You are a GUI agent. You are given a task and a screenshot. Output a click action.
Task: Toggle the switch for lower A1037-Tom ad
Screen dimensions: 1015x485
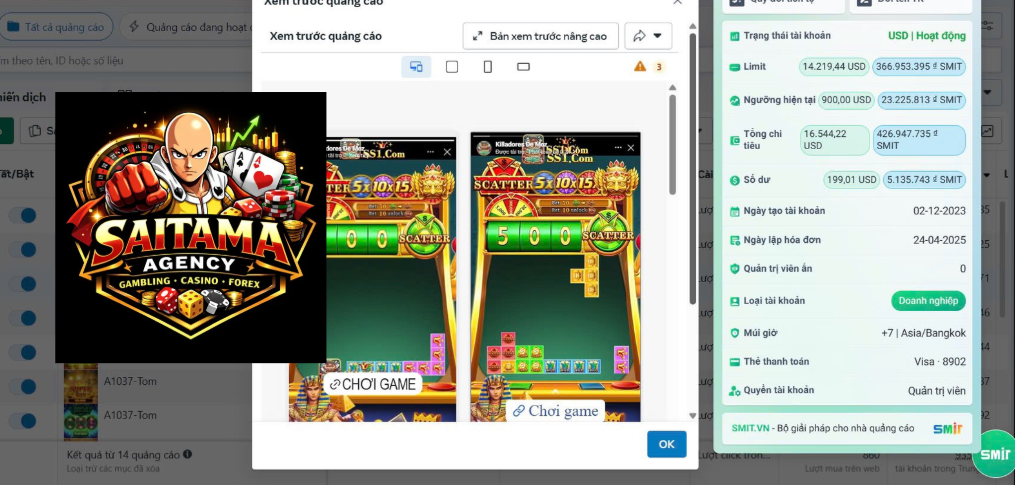[x=23, y=420]
